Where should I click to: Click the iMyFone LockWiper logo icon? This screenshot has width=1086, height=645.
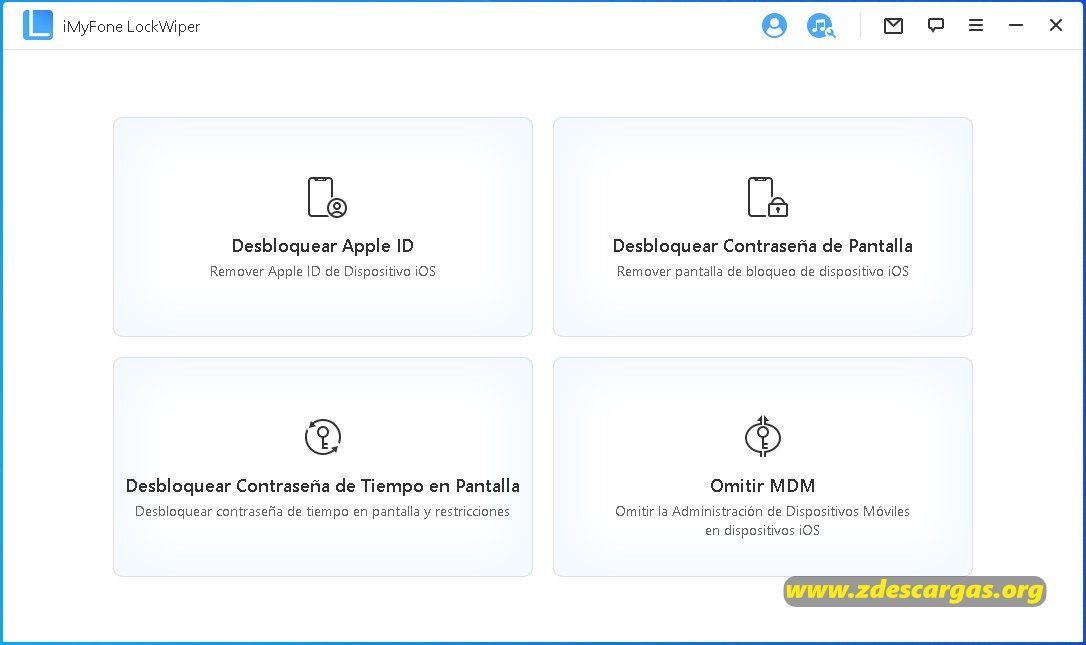click(37, 25)
